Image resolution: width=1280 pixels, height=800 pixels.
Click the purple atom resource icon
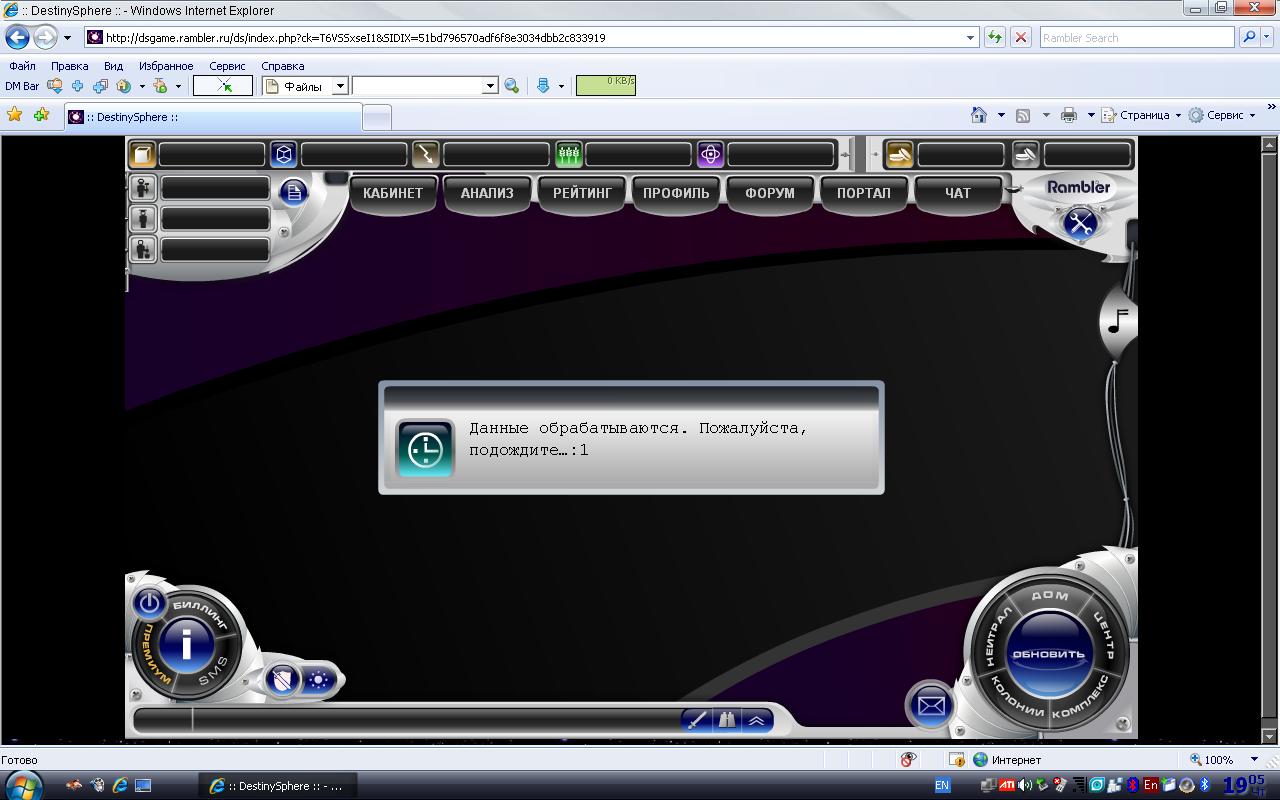click(710, 155)
